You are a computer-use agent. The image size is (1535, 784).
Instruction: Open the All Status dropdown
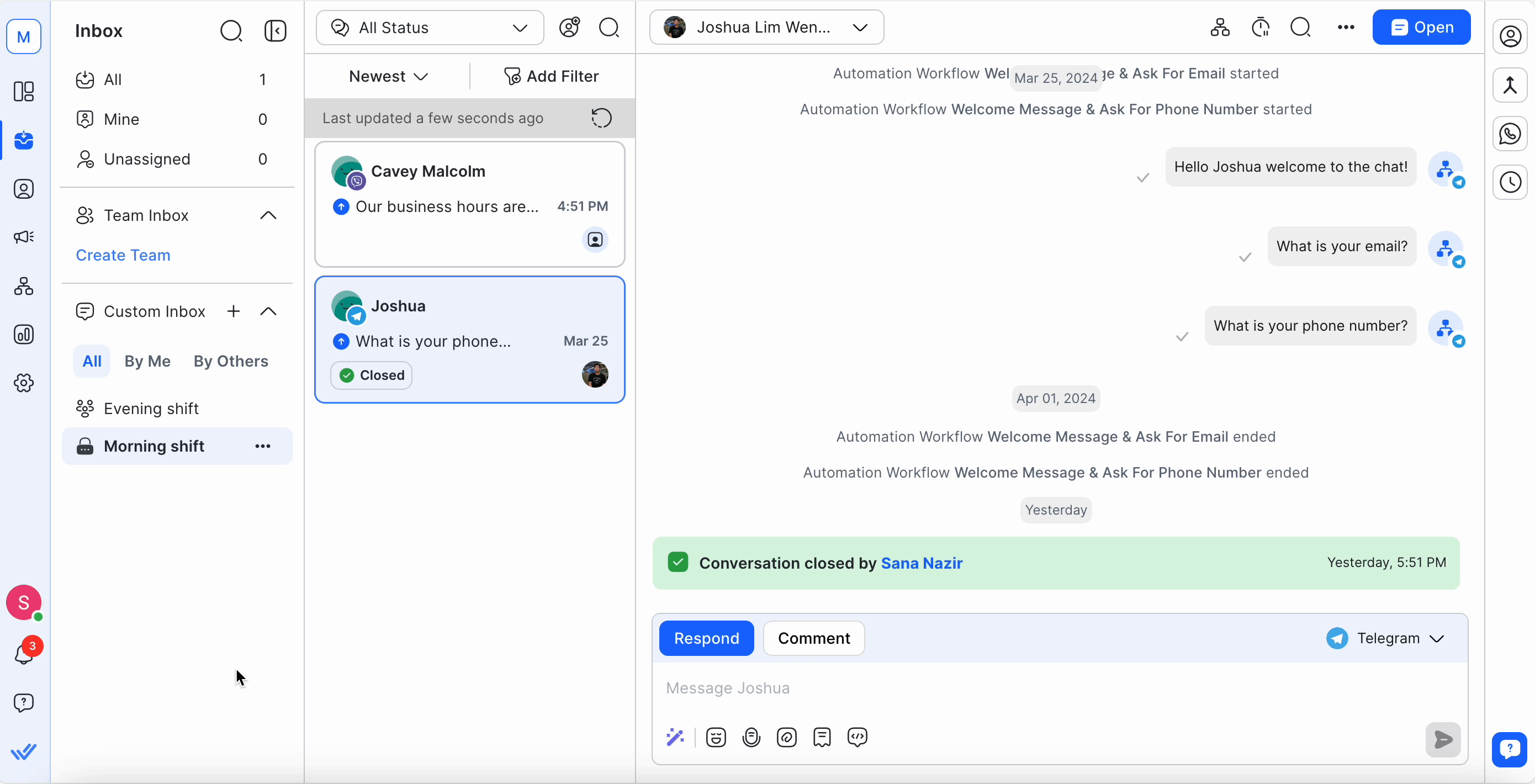coord(430,28)
